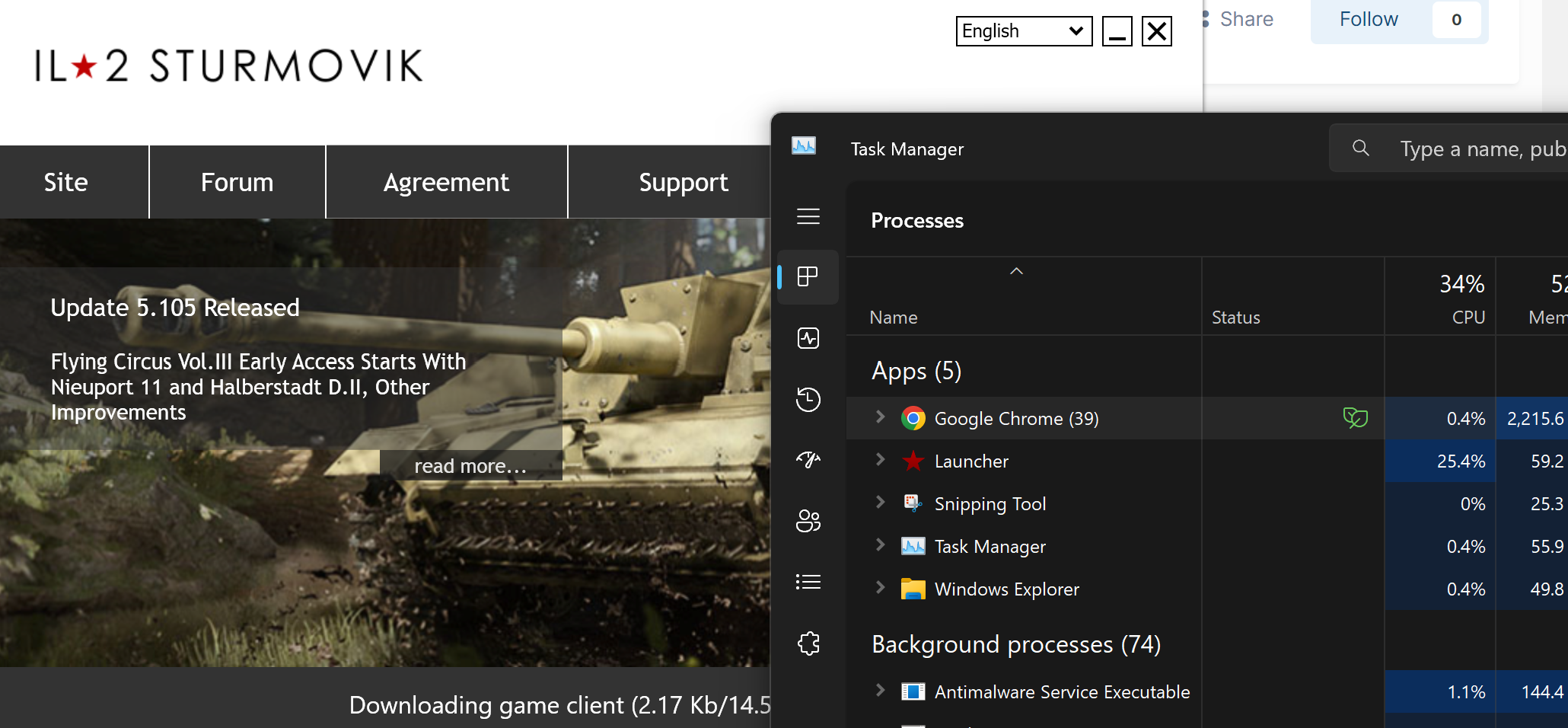Open the English language dropdown
Screen dimensions: 1568x728
[1023, 31]
